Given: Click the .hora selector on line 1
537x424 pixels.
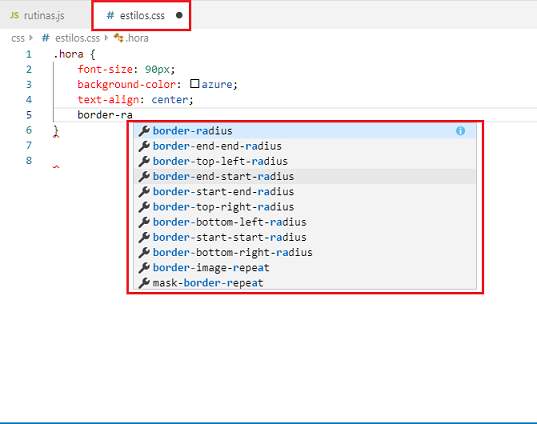Looking at the screenshot, I should coord(68,54).
